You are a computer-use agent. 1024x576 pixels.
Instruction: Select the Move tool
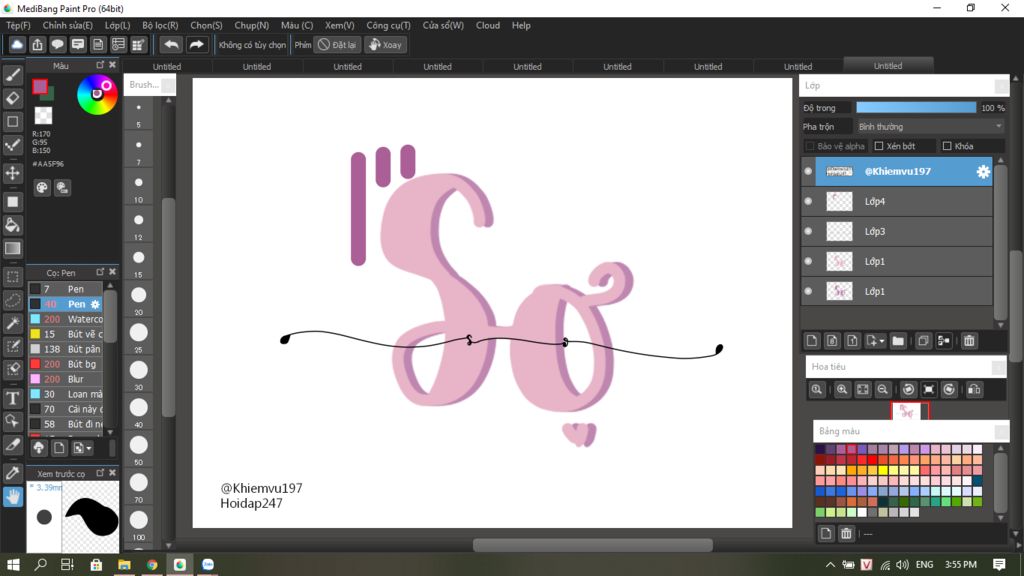click(x=12, y=173)
